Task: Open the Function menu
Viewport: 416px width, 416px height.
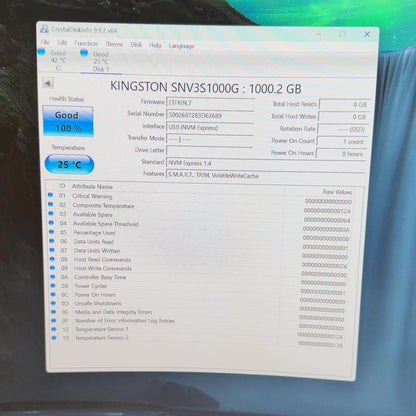Action: [x=86, y=43]
